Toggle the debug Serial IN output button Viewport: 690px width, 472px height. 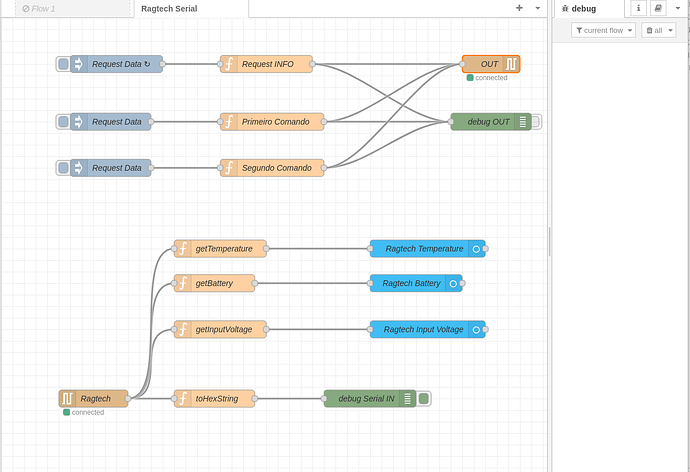click(423, 399)
